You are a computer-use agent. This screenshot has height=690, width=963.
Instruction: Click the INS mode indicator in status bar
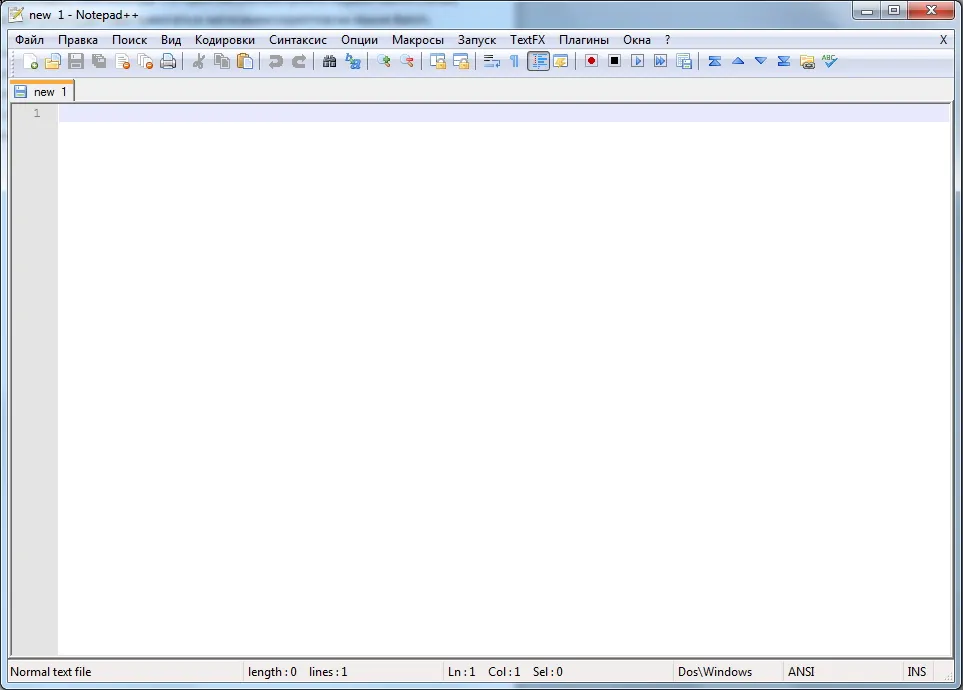916,672
